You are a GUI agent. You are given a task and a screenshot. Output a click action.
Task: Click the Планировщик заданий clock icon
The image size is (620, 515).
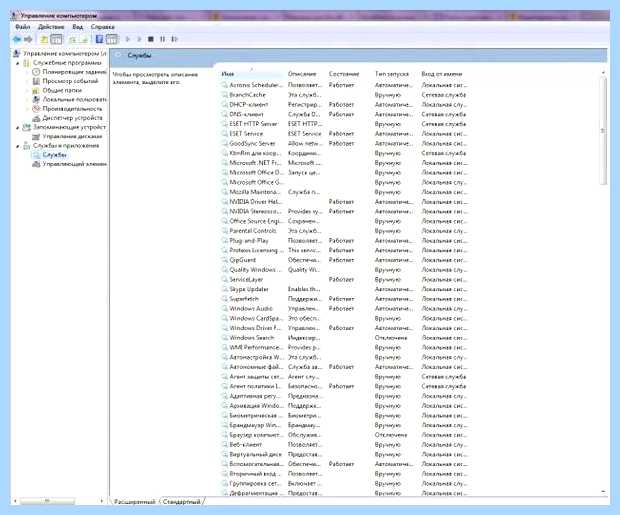click(x=36, y=72)
